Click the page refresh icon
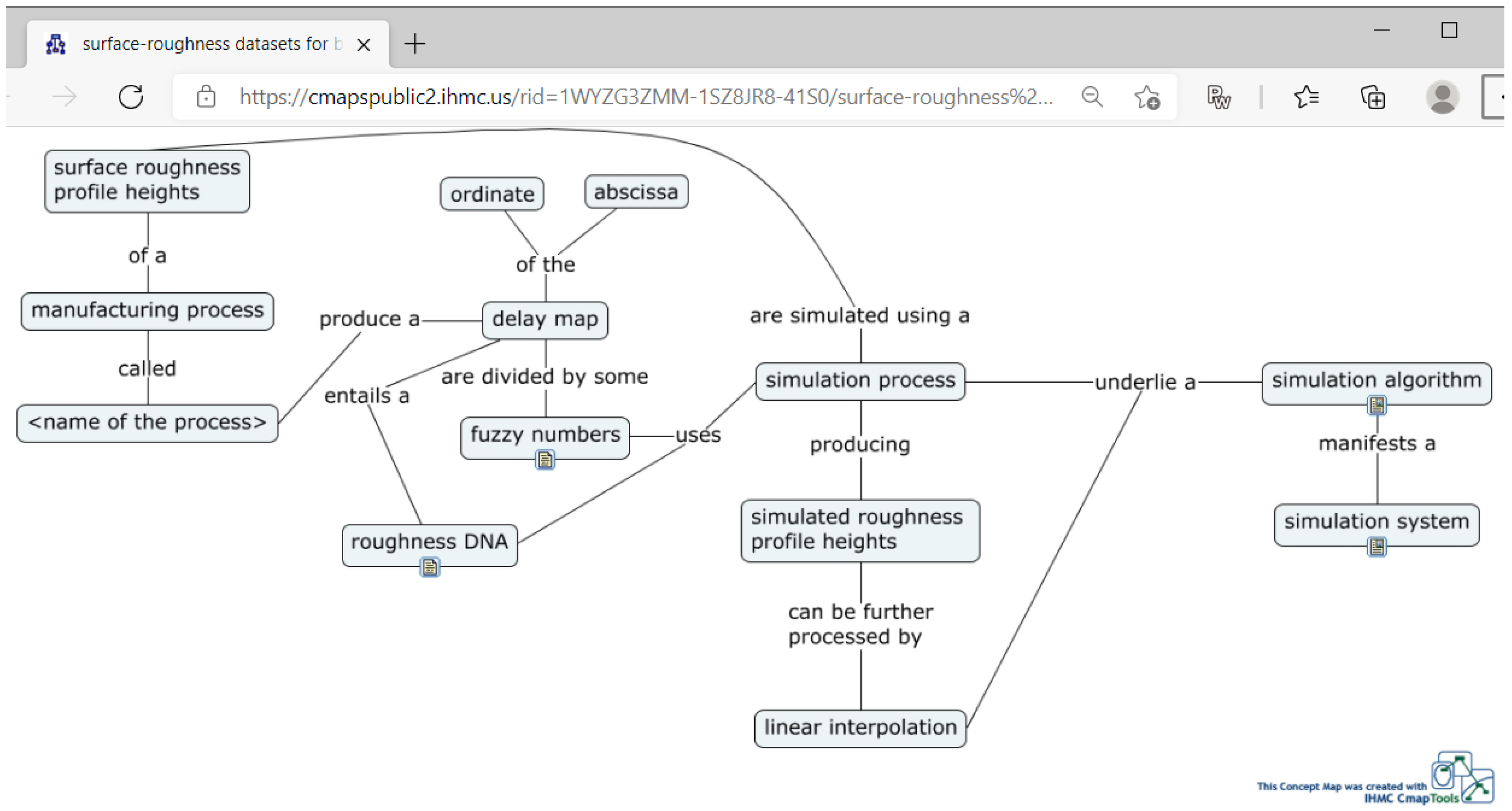 coord(131,97)
